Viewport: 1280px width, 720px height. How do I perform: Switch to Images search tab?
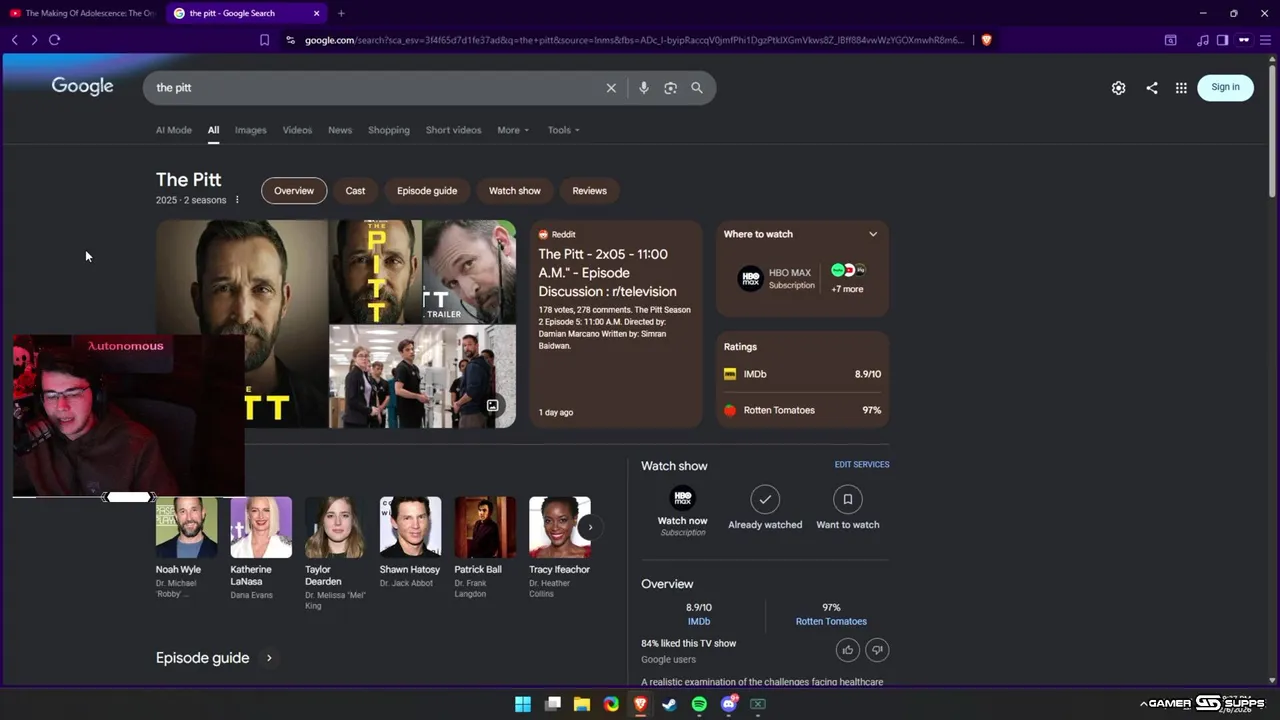(251, 130)
